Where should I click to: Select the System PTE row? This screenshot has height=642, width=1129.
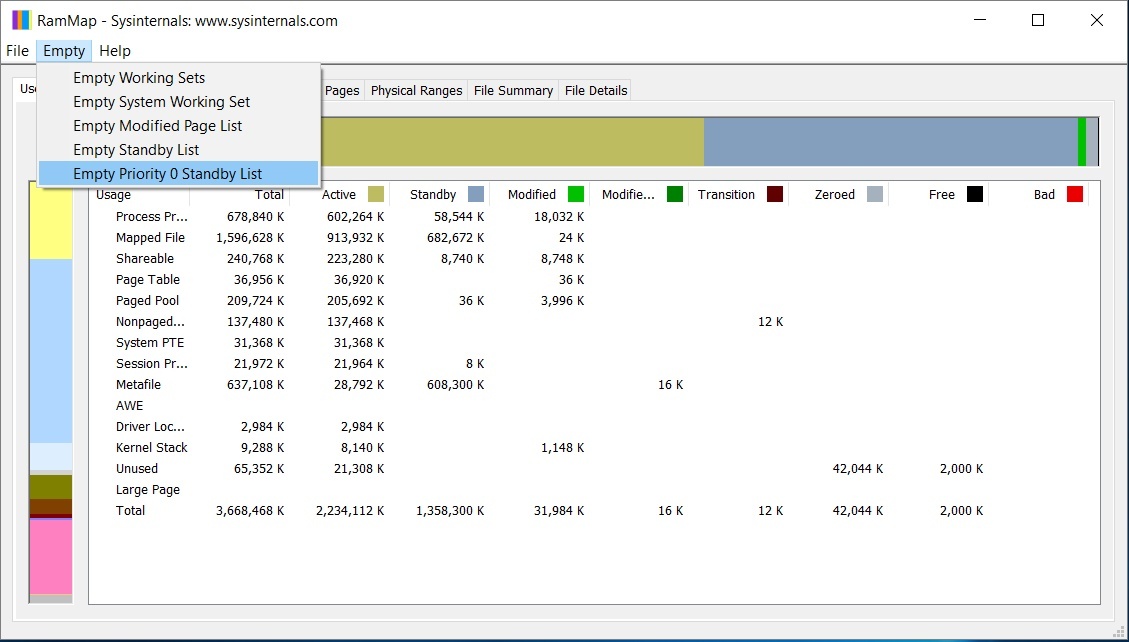tap(150, 343)
